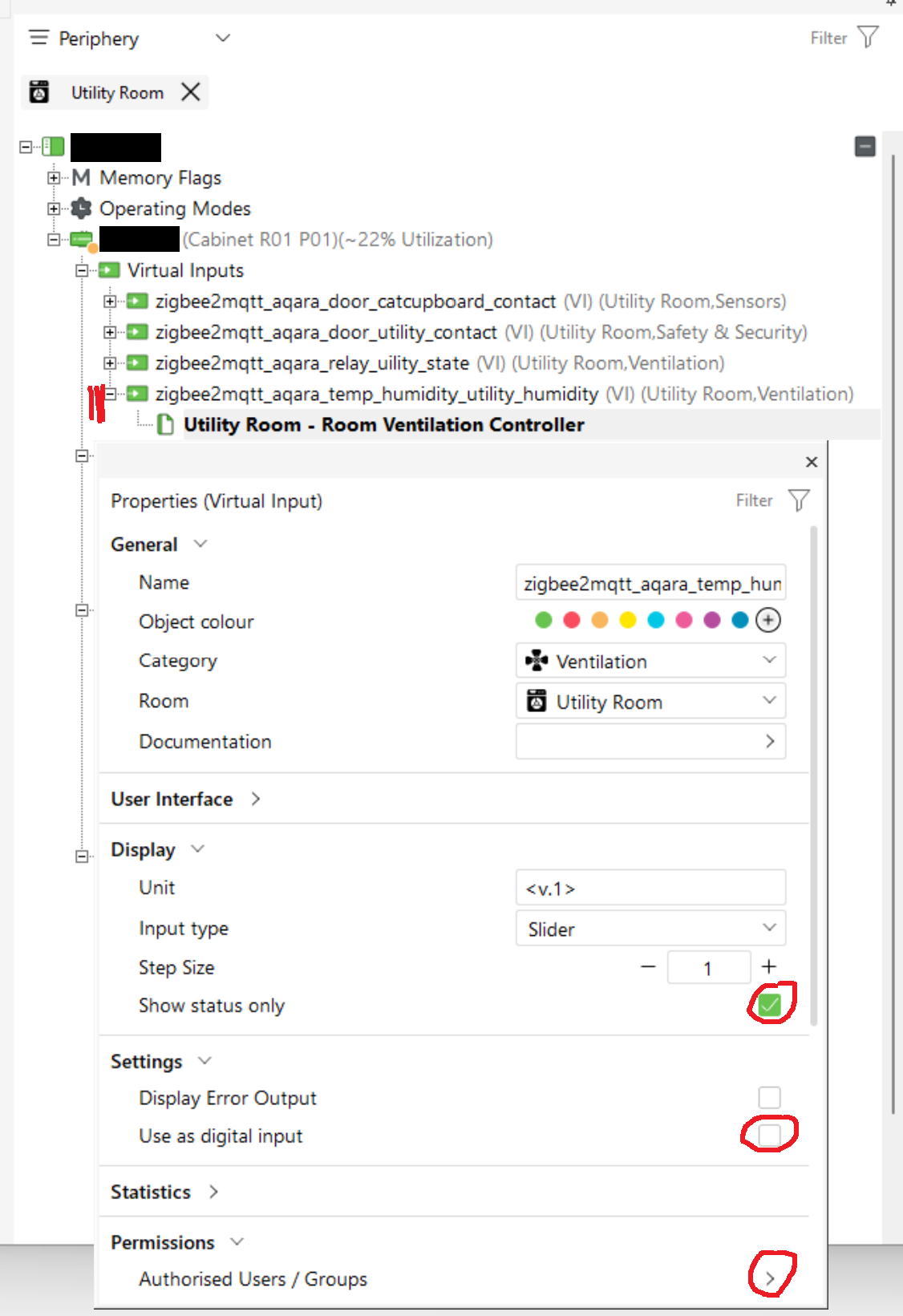This screenshot has height=1316, width=903.
Task: Click the Utility Room washing machine icon
Action: click(x=39, y=92)
